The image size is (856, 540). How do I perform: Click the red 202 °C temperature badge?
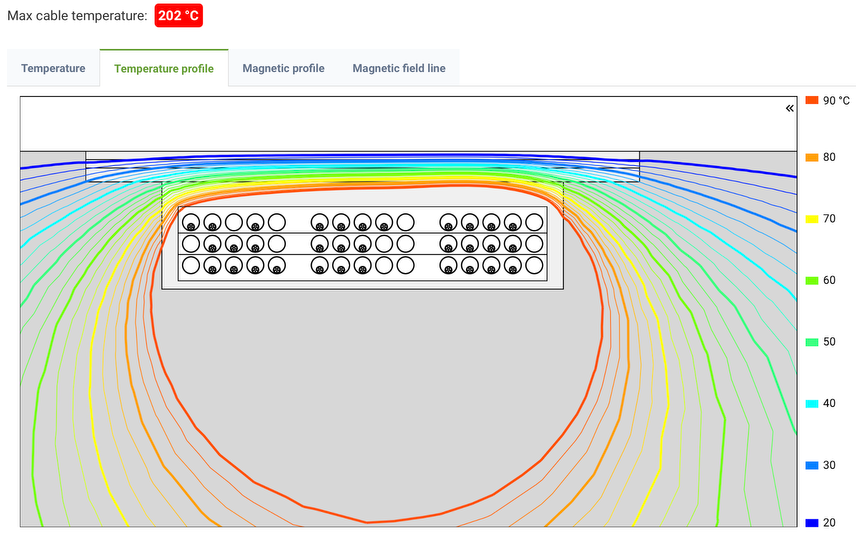179,16
